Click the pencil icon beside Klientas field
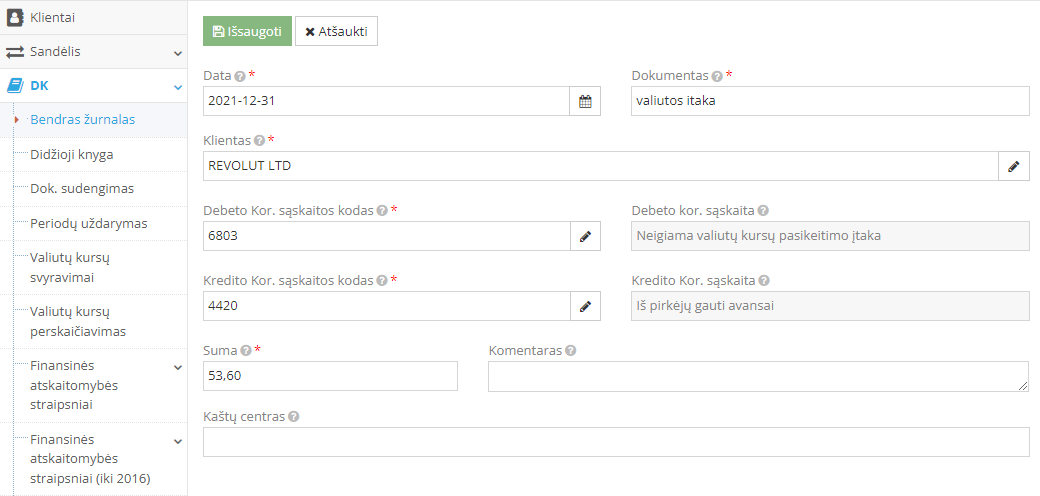The width and height of the screenshot is (1040, 496). (1013, 166)
